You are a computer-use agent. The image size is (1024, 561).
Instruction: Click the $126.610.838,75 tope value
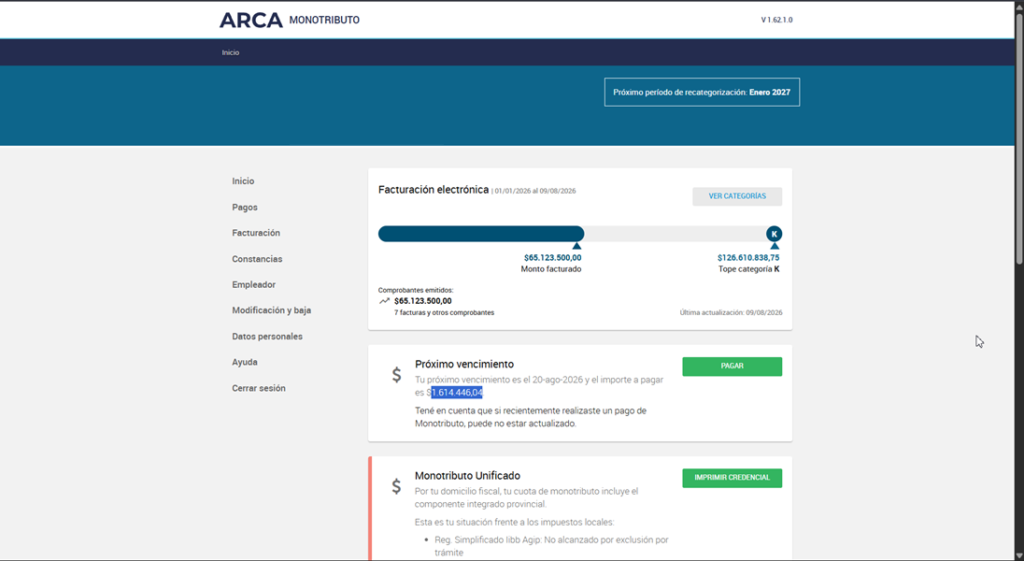click(748, 258)
